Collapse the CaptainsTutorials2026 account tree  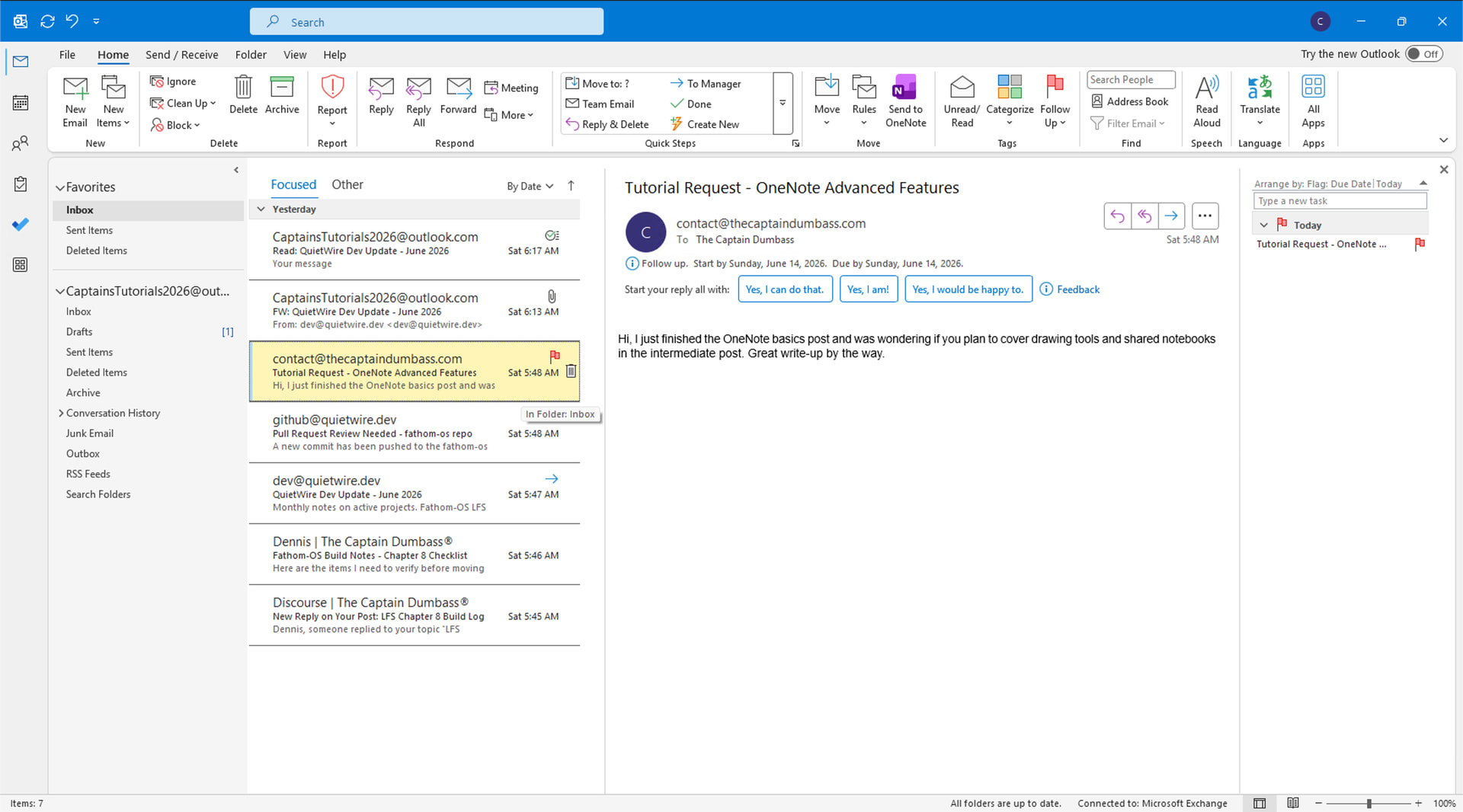pyautogui.click(x=60, y=291)
